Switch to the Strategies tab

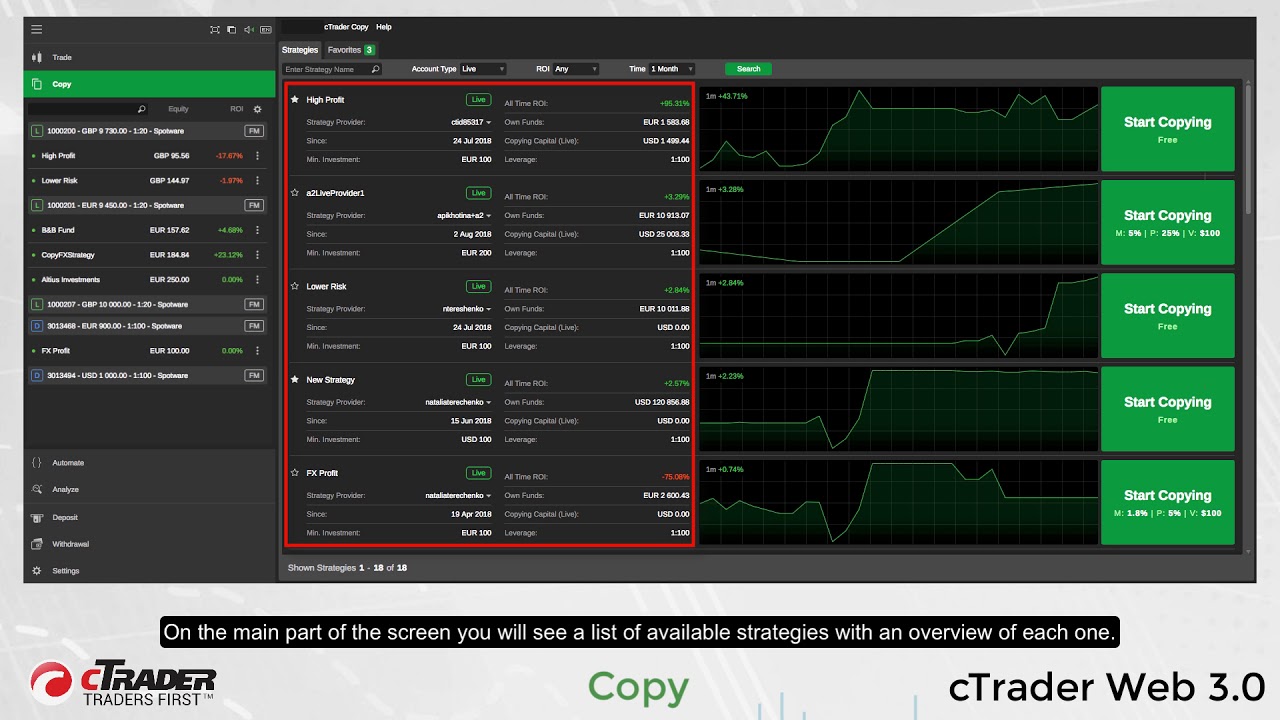[x=300, y=50]
